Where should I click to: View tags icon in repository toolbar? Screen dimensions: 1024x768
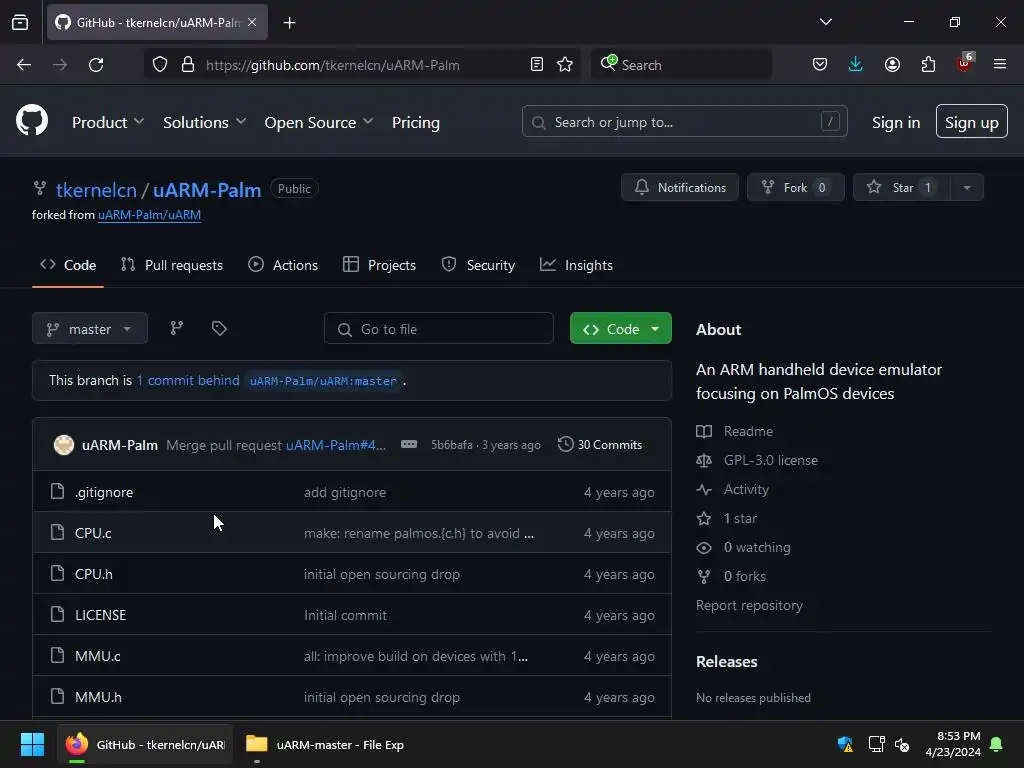pos(219,328)
